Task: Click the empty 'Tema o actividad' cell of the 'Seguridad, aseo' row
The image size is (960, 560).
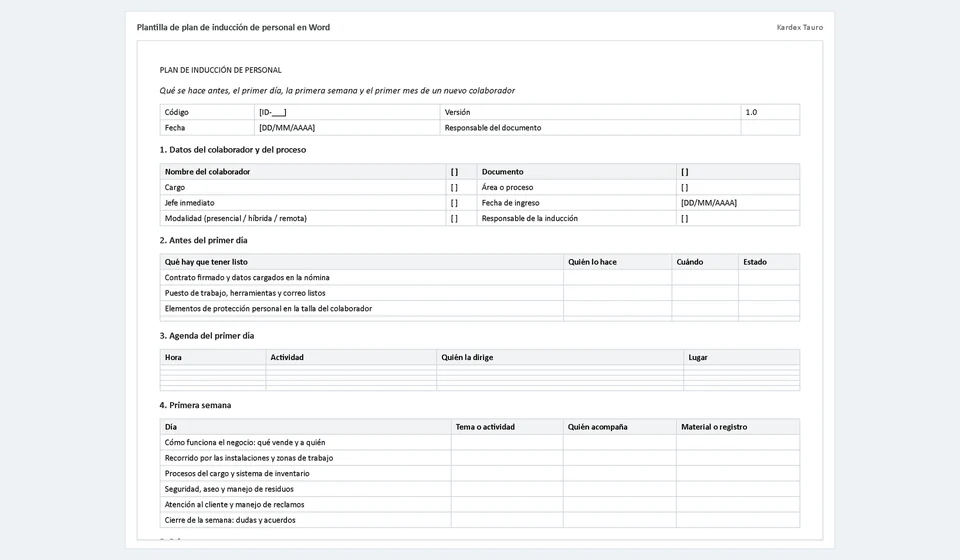Action: (x=507, y=489)
